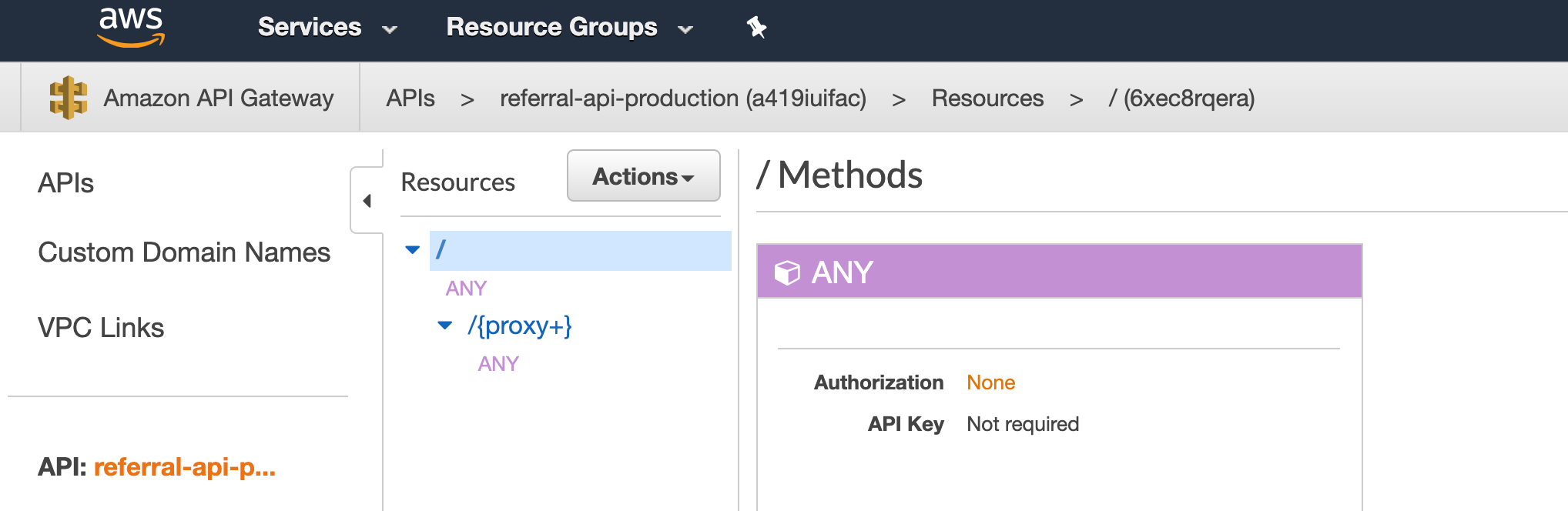1568x511 pixels.
Task: Click the cube icon in ANY method header
Action: [787, 272]
